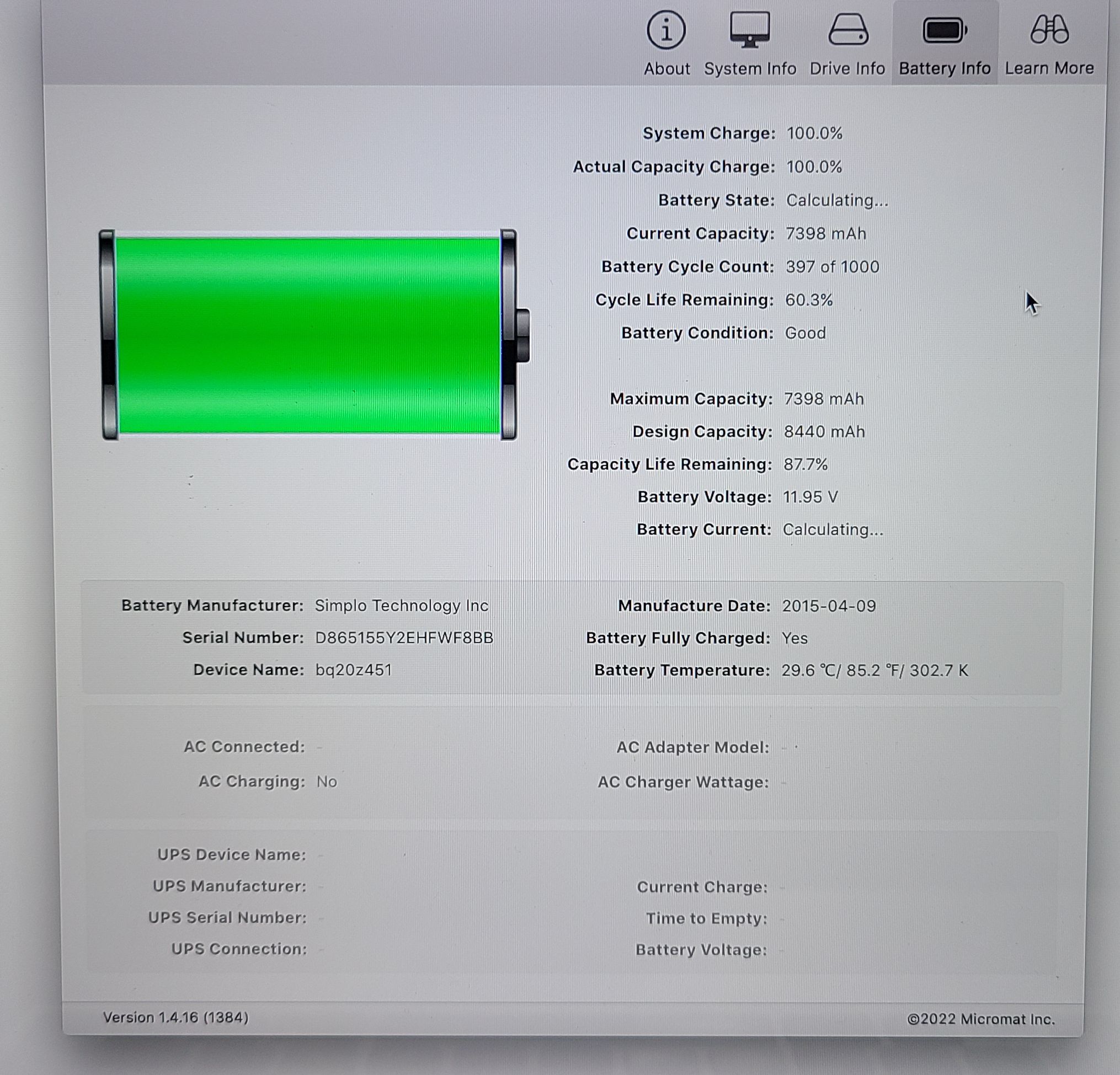
Task: Click the Design Capacity 8440 mAh value
Action: [x=824, y=432]
